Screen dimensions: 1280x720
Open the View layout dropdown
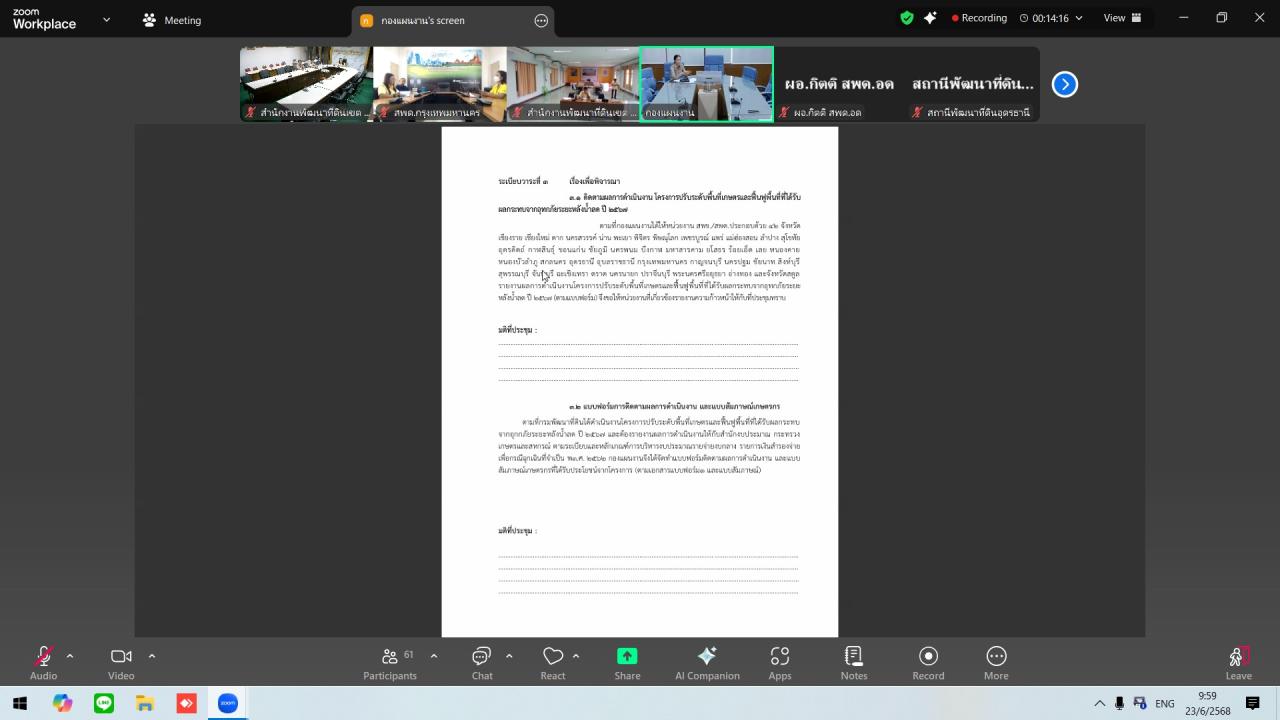[1121, 18]
